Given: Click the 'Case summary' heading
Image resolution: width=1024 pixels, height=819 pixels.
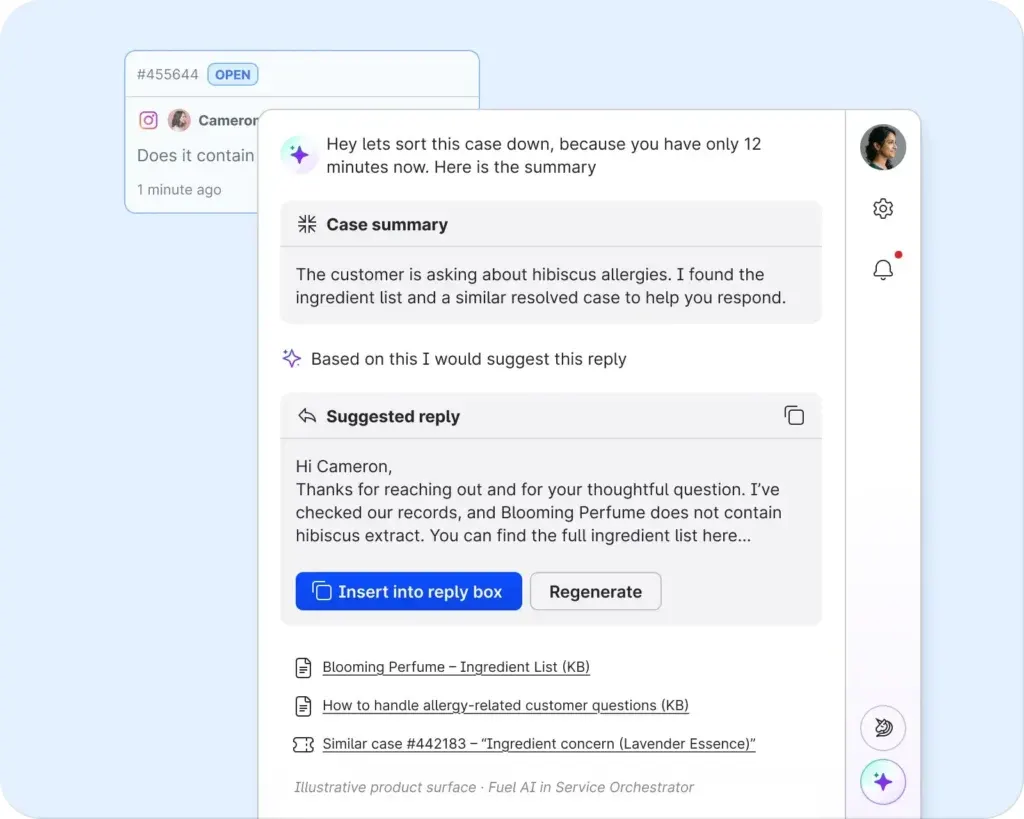Looking at the screenshot, I should (387, 225).
